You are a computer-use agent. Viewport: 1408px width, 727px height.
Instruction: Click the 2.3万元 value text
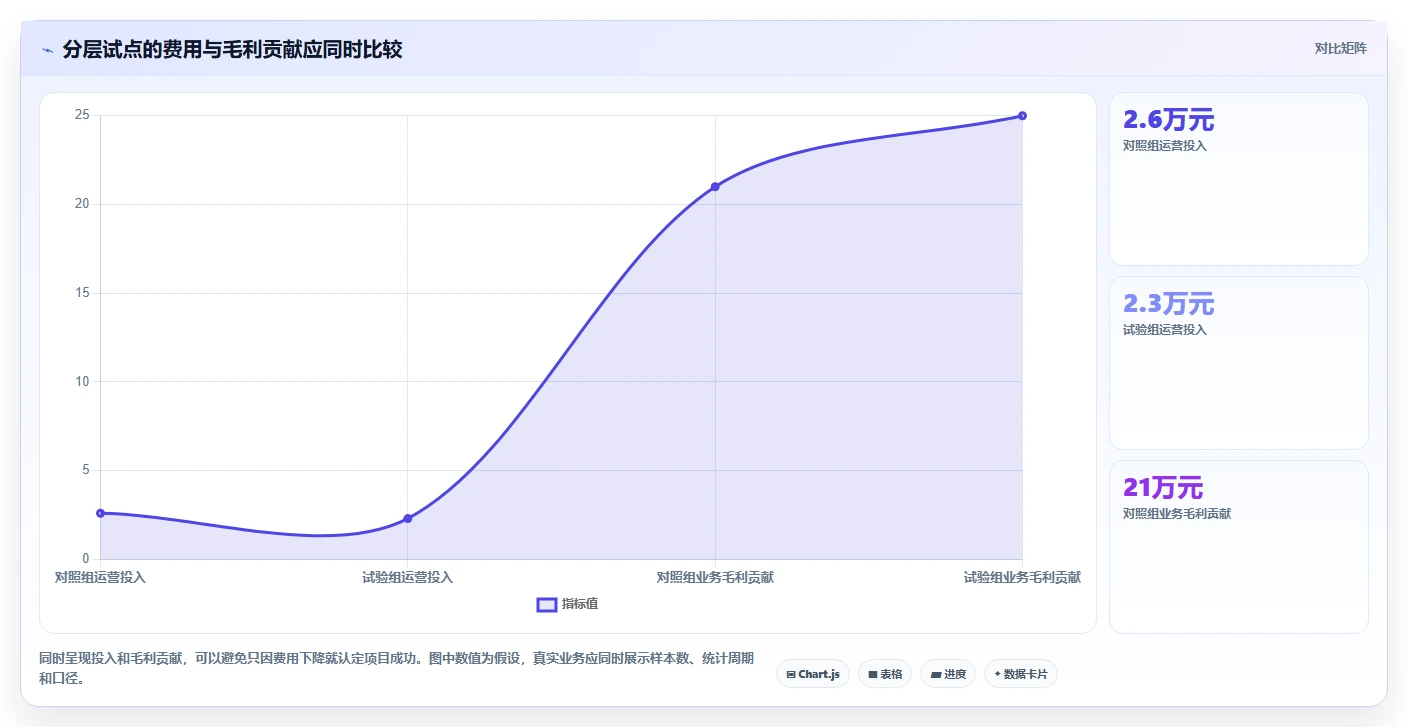tap(1168, 304)
